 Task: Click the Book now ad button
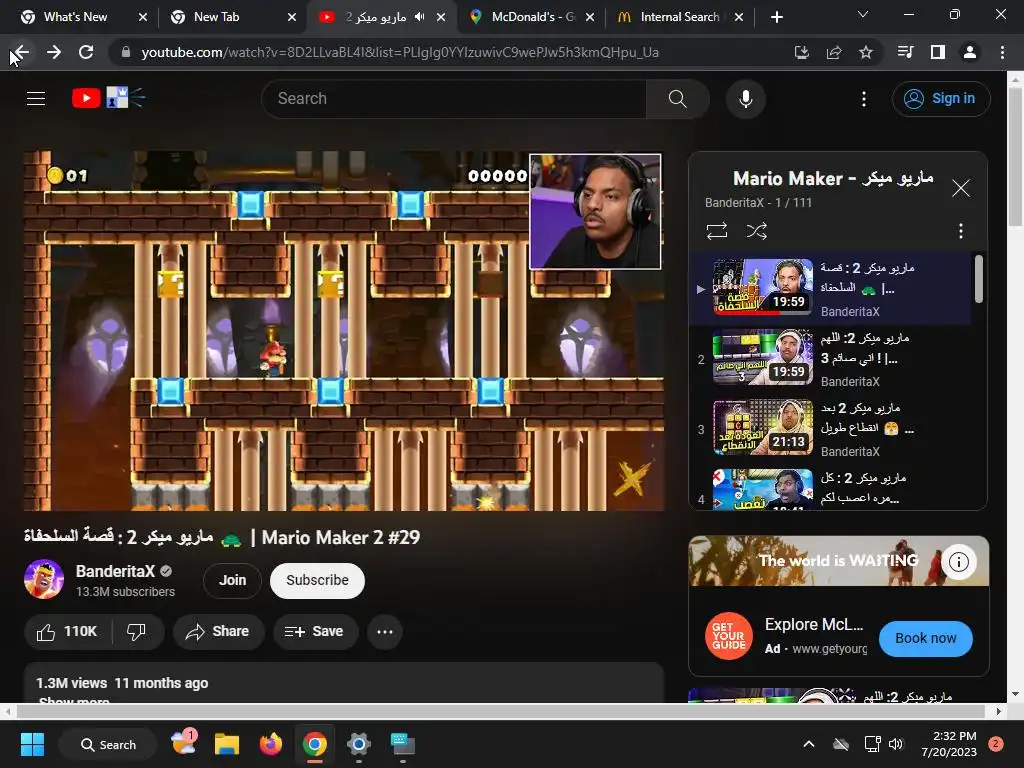pyautogui.click(x=925, y=639)
